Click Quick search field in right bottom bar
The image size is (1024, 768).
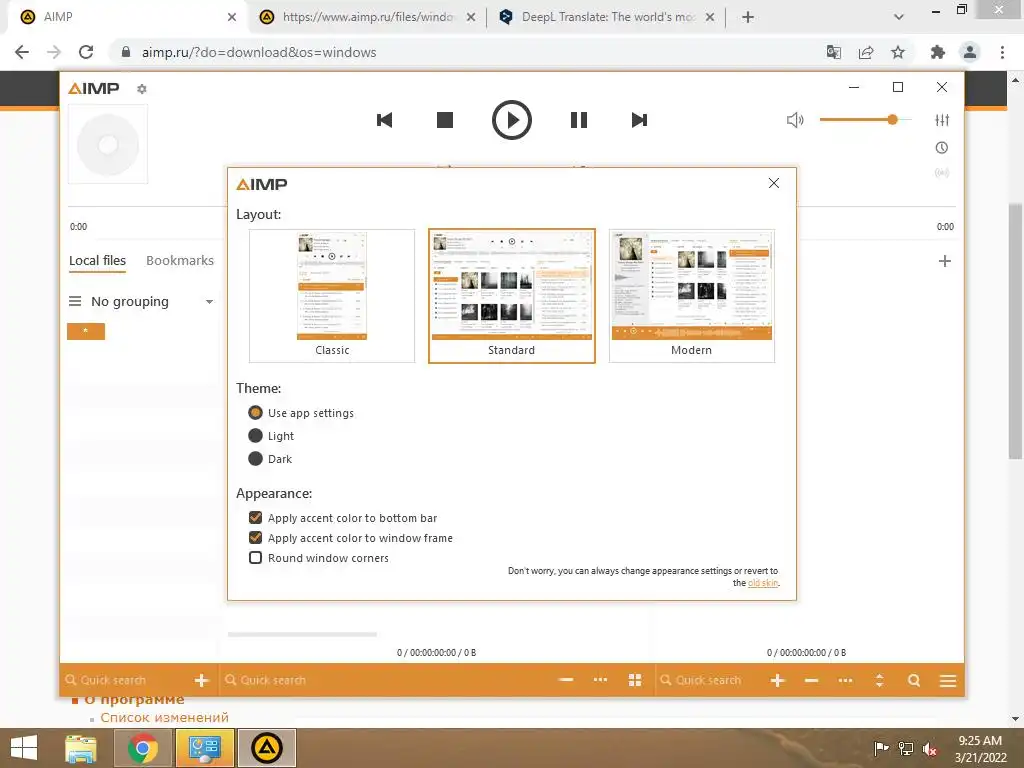click(x=710, y=680)
